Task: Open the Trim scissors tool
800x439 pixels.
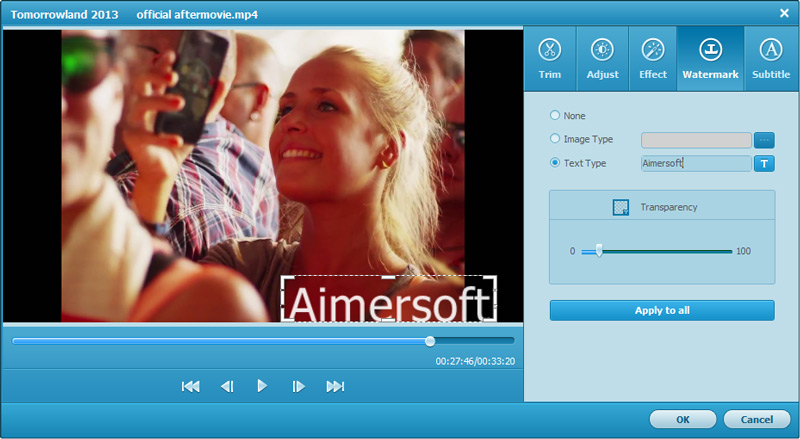Action: click(549, 59)
